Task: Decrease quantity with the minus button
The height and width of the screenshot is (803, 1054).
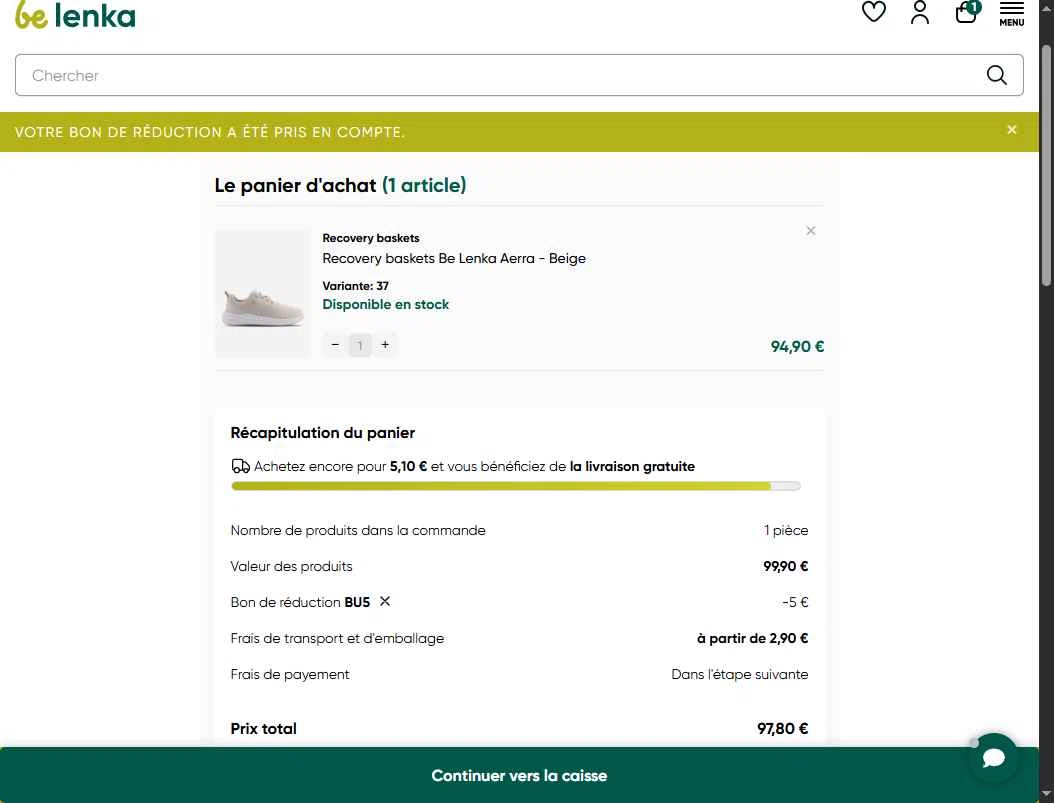Action: (x=335, y=345)
